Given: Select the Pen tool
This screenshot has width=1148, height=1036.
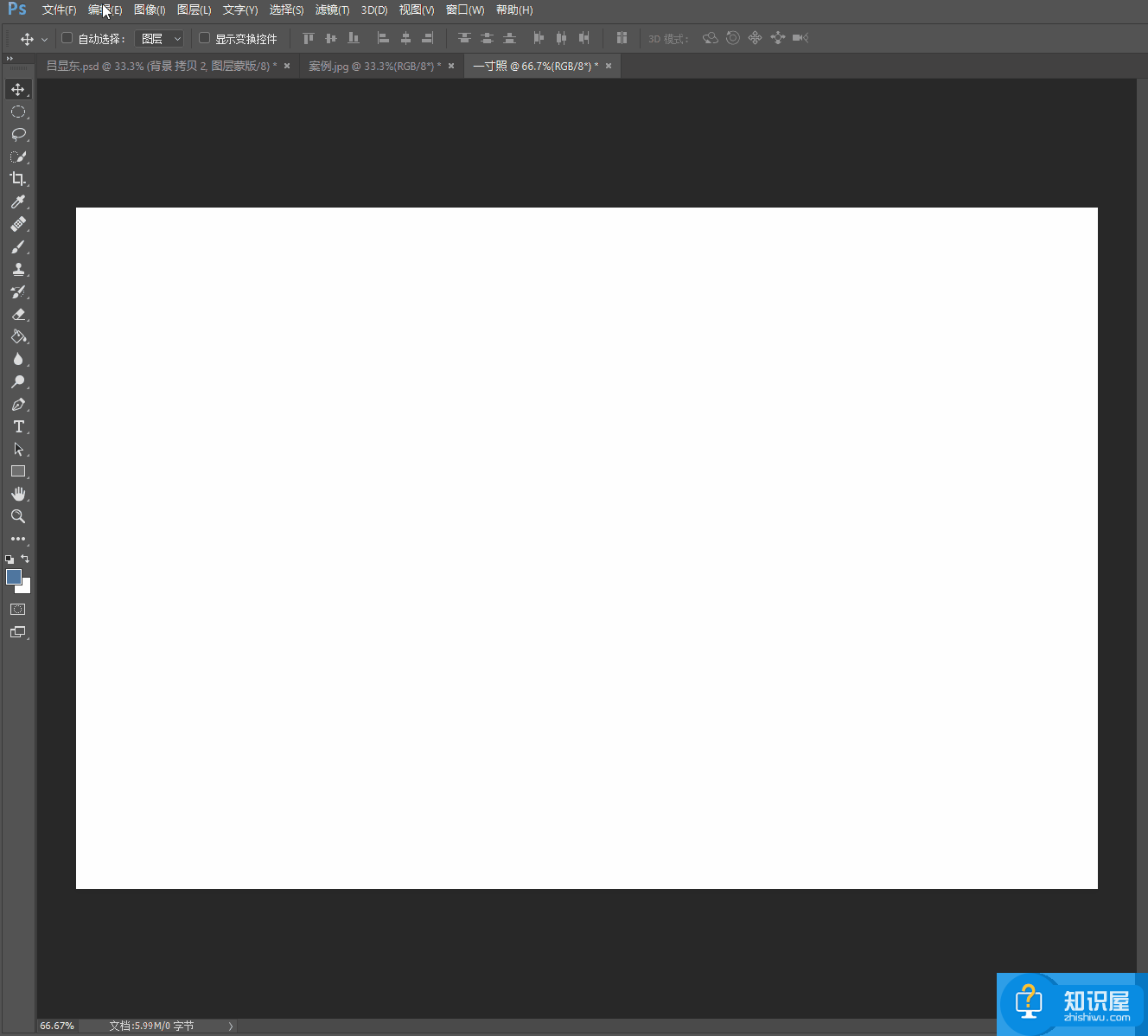Looking at the screenshot, I should click(x=18, y=404).
